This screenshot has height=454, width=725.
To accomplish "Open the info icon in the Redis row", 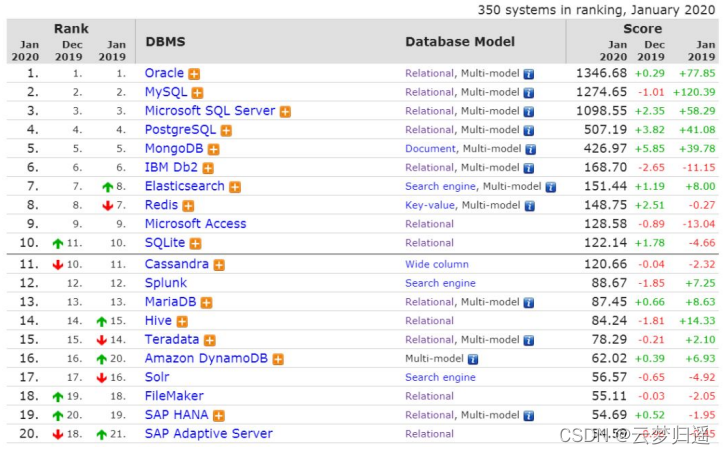I will (x=530, y=206).
